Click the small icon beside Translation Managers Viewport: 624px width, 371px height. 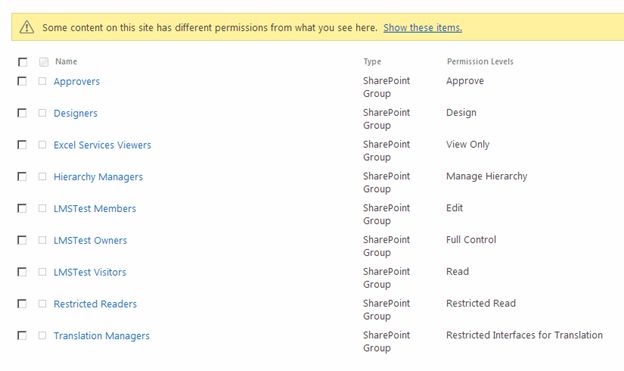click(x=42, y=336)
